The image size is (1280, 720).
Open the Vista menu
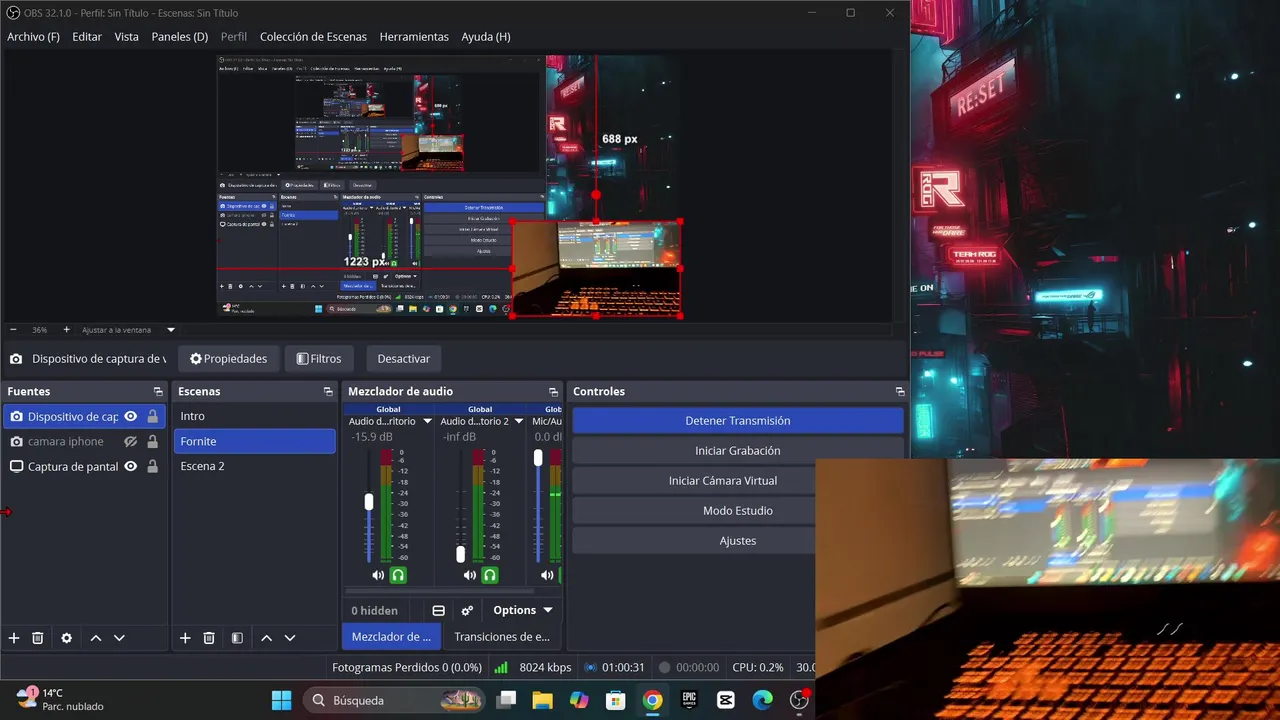tap(127, 37)
